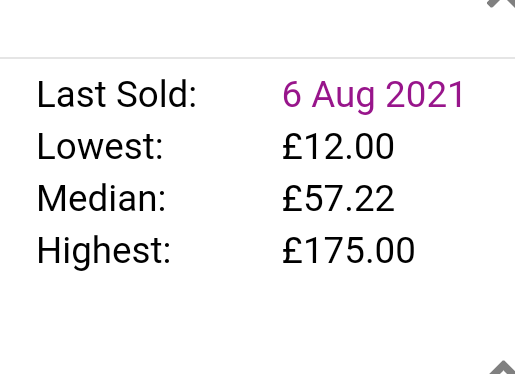Click the year 2021 in the purple date
The image size is (515, 374).
pyautogui.click(x=424, y=95)
